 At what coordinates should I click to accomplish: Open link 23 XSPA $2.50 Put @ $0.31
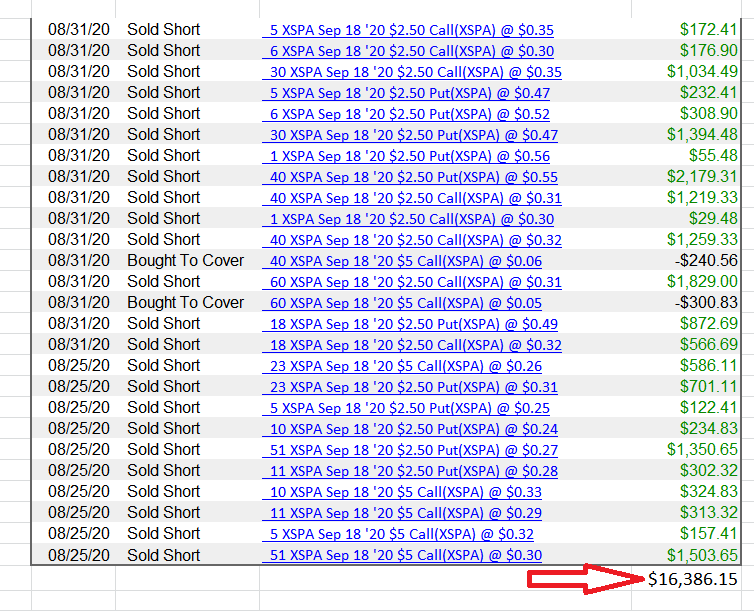pyautogui.click(x=410, y=387)
